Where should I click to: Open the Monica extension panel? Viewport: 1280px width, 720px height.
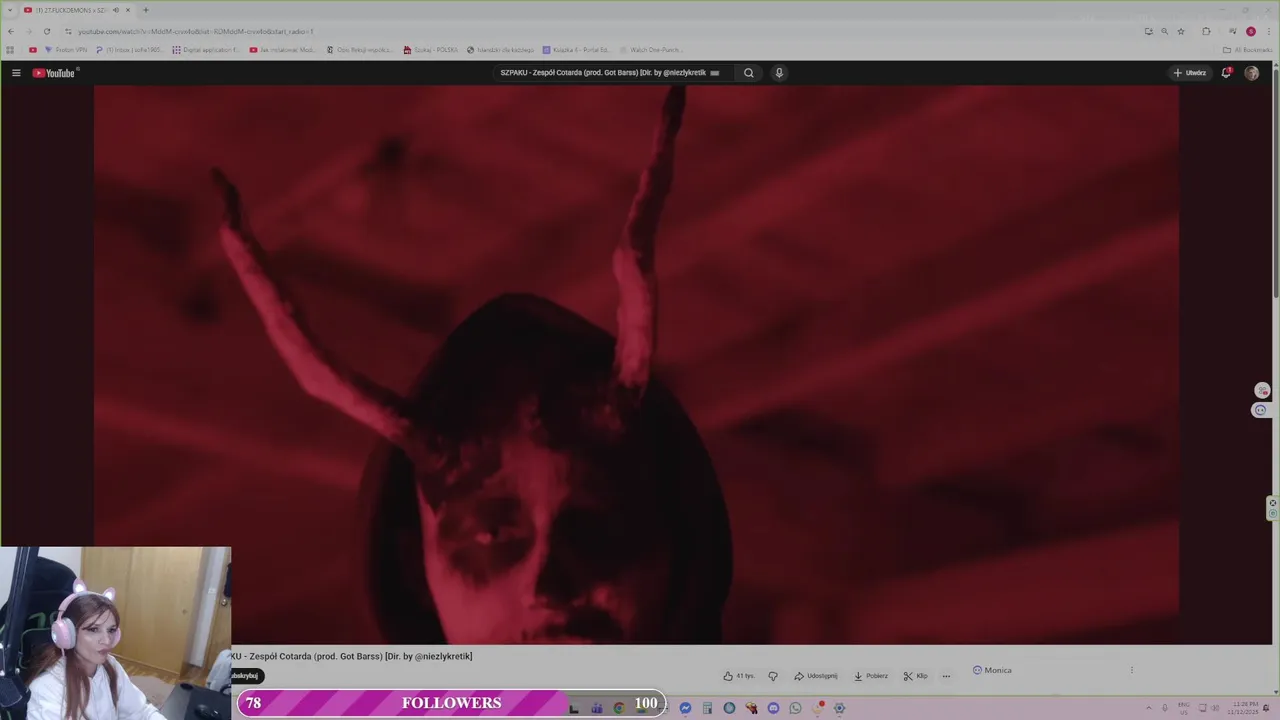click(992, 670)
